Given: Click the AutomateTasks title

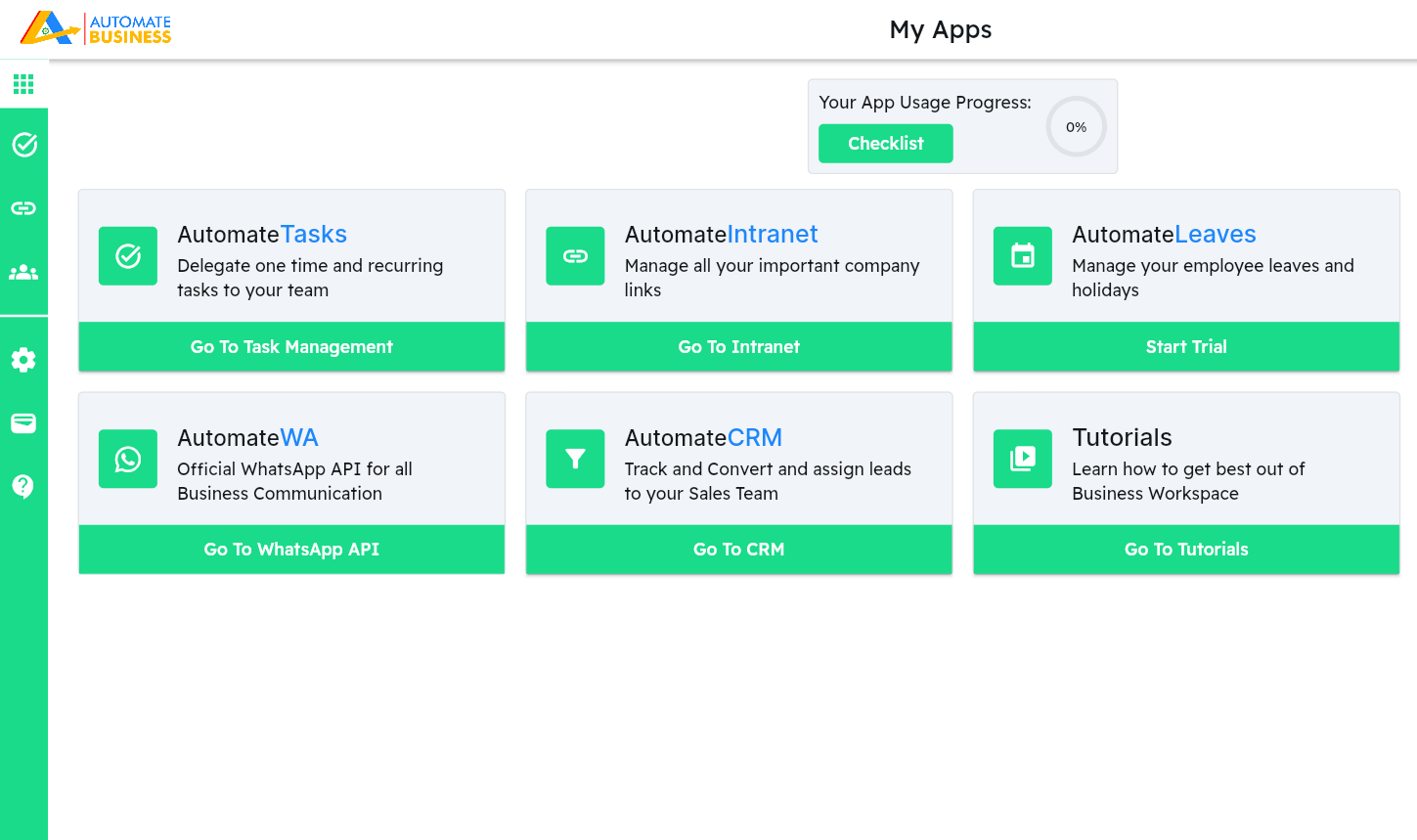Looking at the screenshot, I should 262,235.
